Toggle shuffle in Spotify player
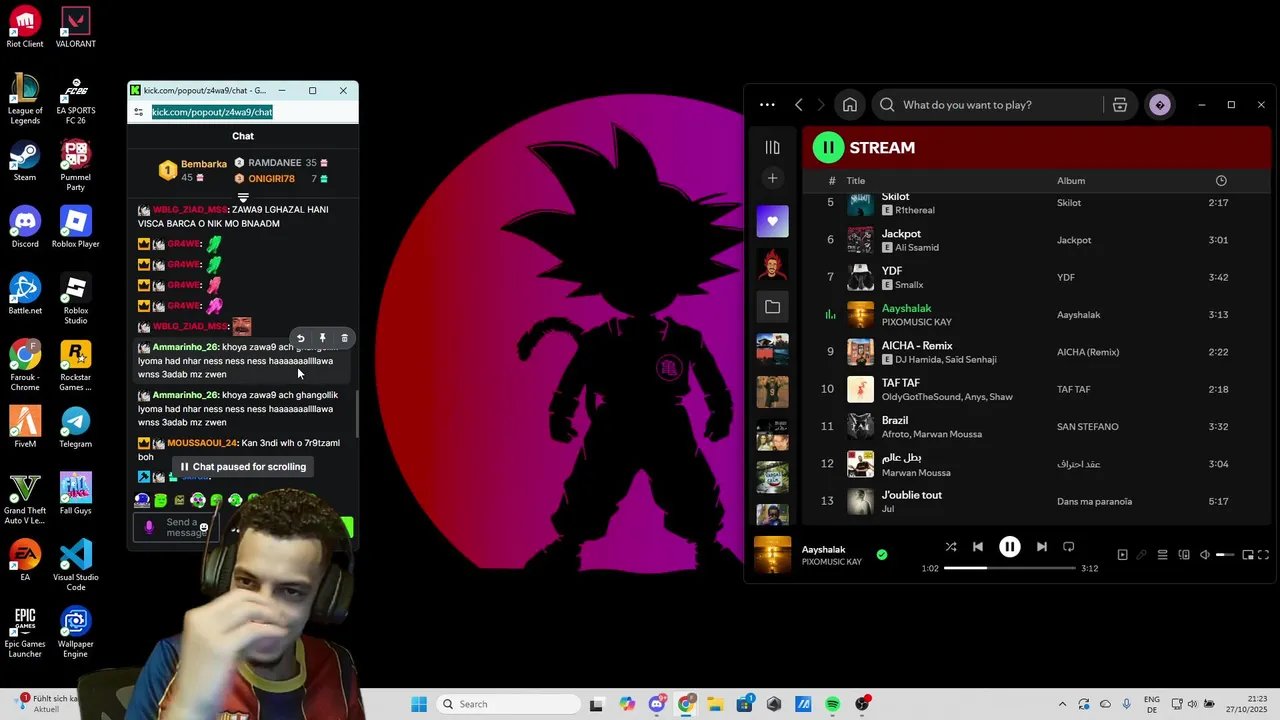Viewport: 1280px width, 720px height. pyautogui.click(x=951, y=547)
